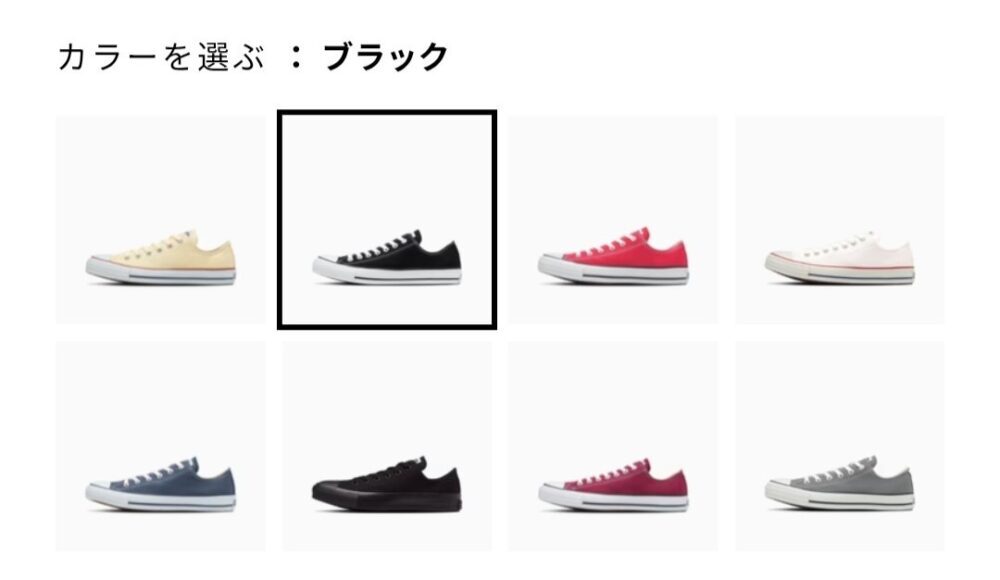Image resolution: width=1000 pixels, height=580 pixels.
Task: Click the ブラック selected color label
Action: click(386, 57)
